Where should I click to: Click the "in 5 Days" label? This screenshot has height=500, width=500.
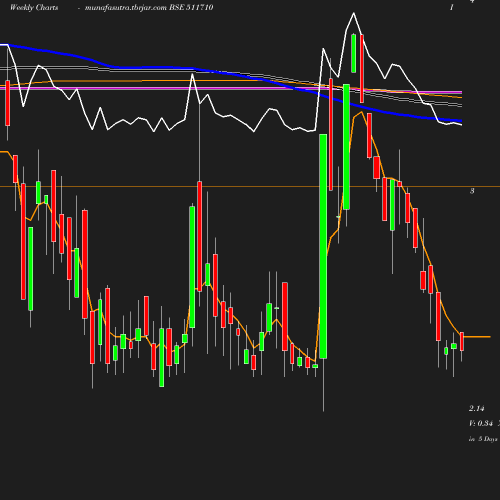[483, 439]
